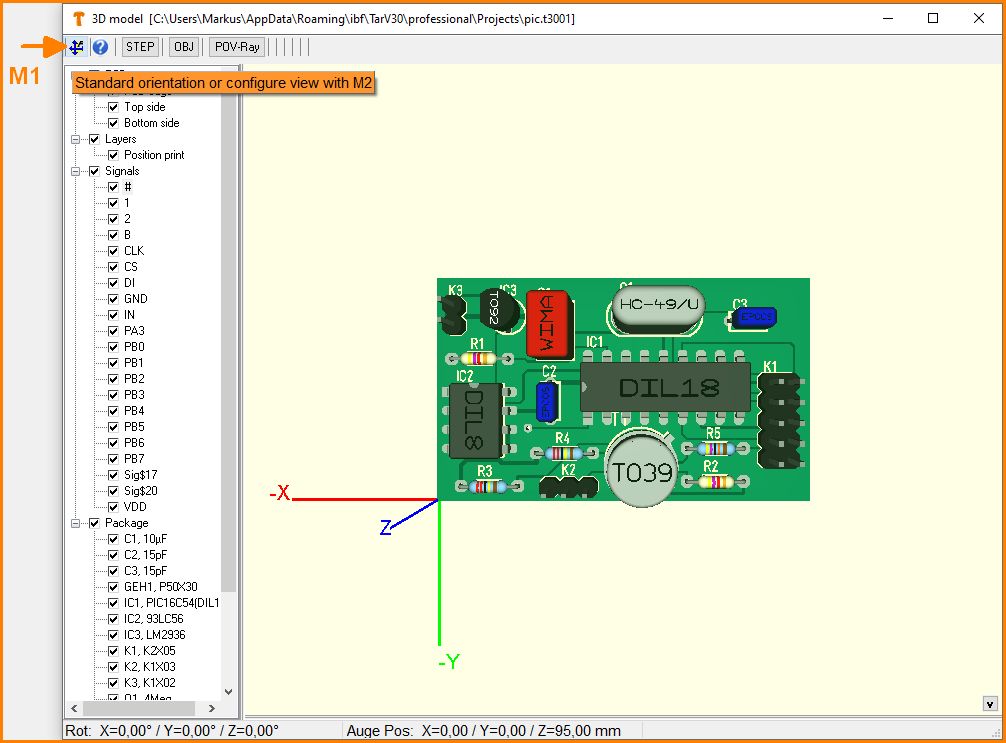1006x743 pixels.
Task: Disable the Position print layer checkbox
Action: (x=114, y=155)
